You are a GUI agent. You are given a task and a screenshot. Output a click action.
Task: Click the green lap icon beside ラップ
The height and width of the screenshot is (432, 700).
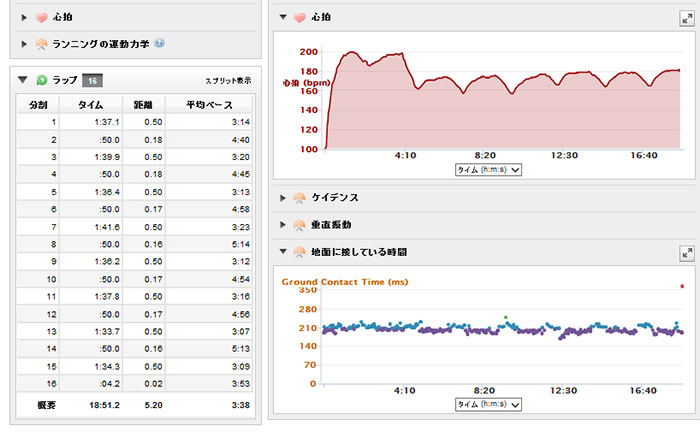[42, 80]
